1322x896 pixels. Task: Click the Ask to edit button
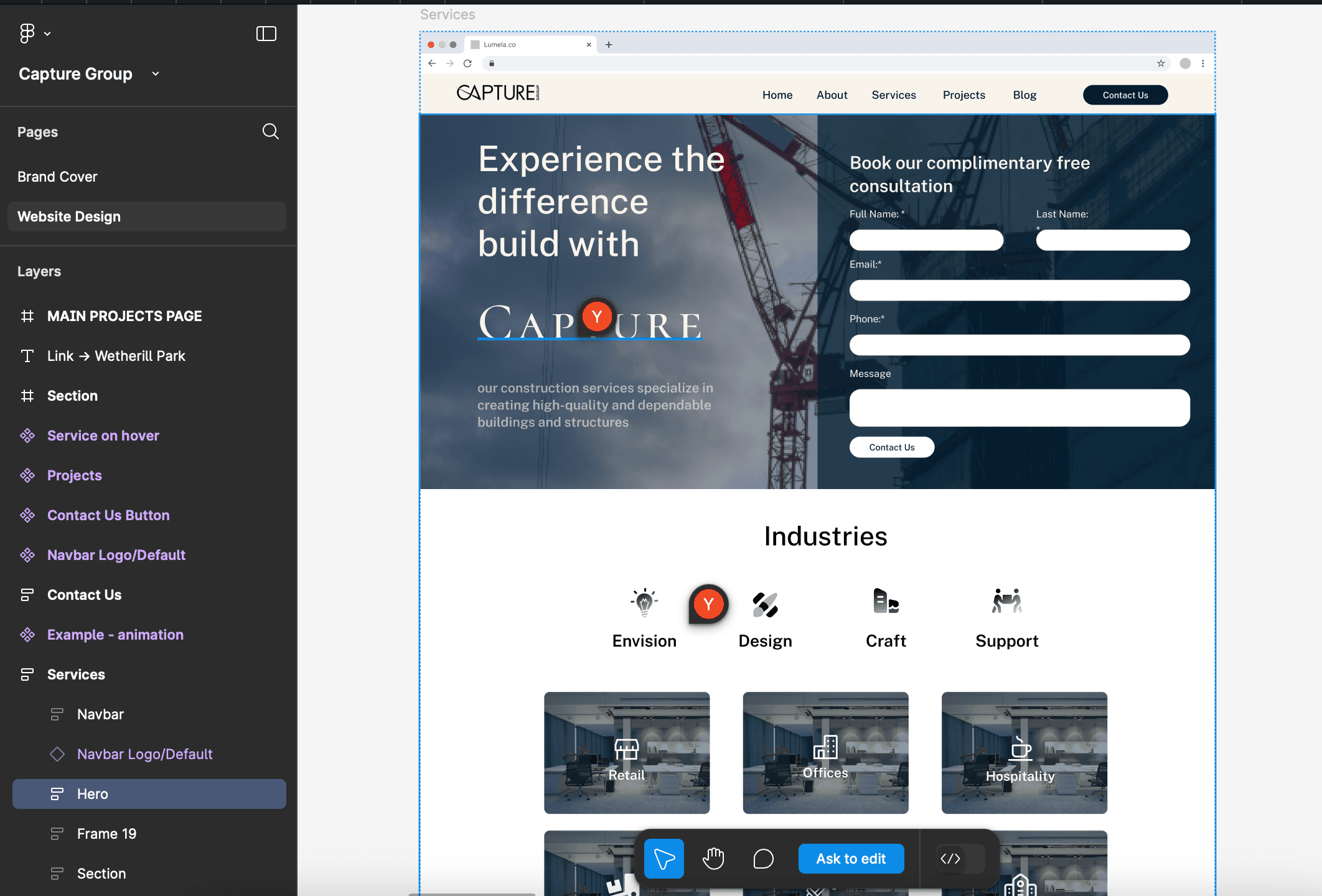851,859
